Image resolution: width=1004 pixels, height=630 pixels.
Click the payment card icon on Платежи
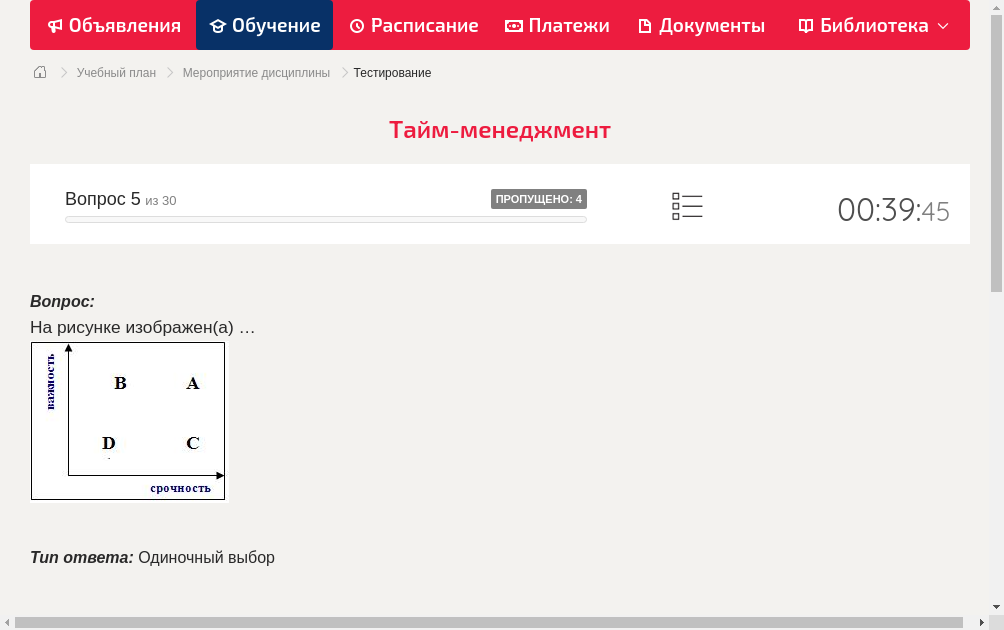pyautogui.click(x=512, y=25)
